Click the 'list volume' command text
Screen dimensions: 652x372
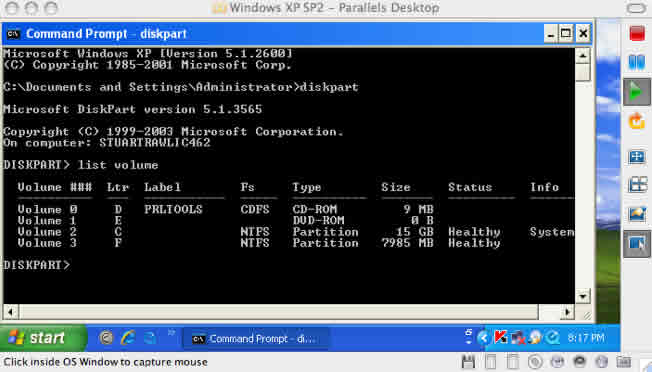pyautogui.click(x=118, y=165)
